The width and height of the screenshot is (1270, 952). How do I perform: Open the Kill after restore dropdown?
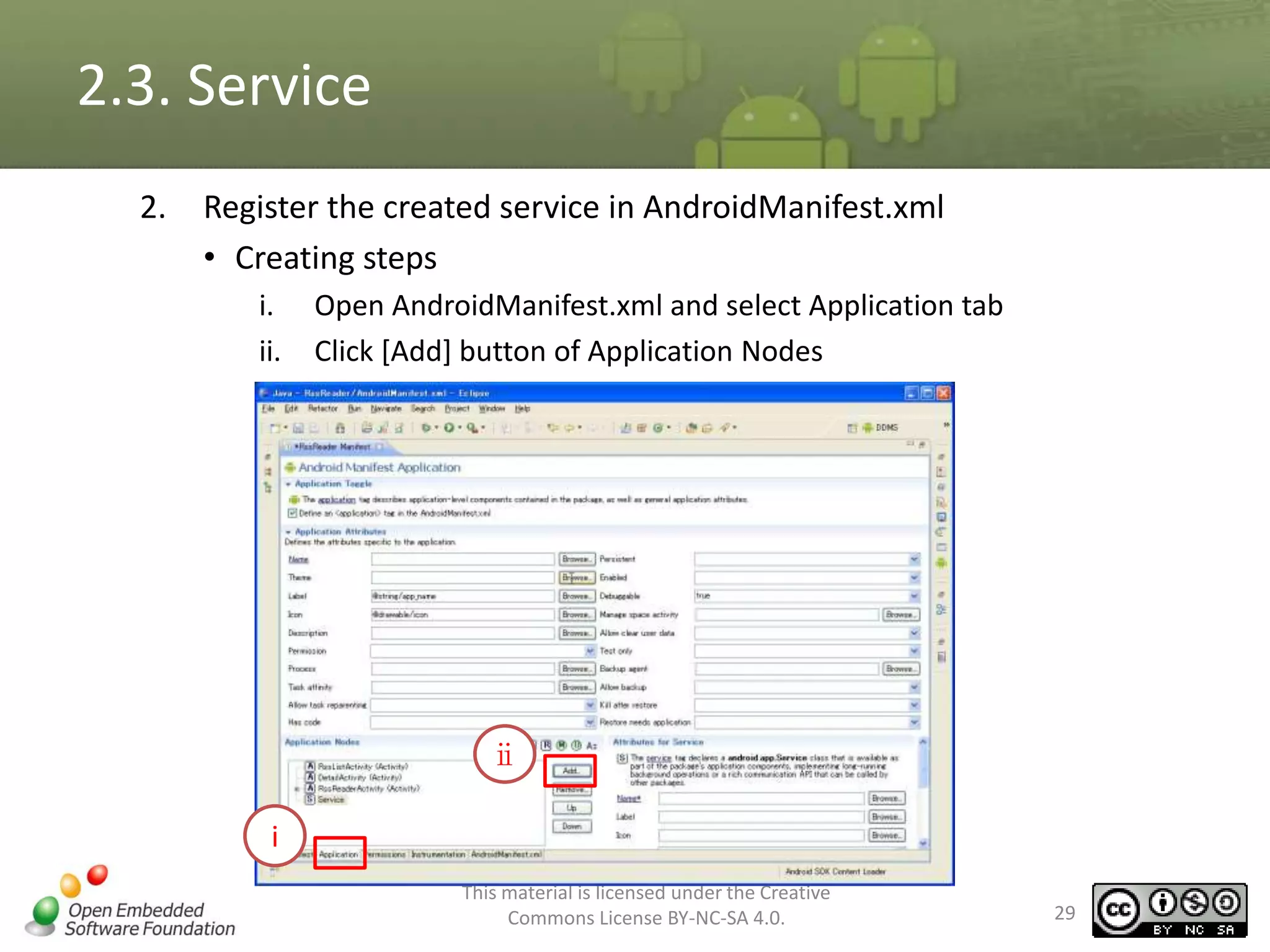pyautogui.click(x=807, y=705)
